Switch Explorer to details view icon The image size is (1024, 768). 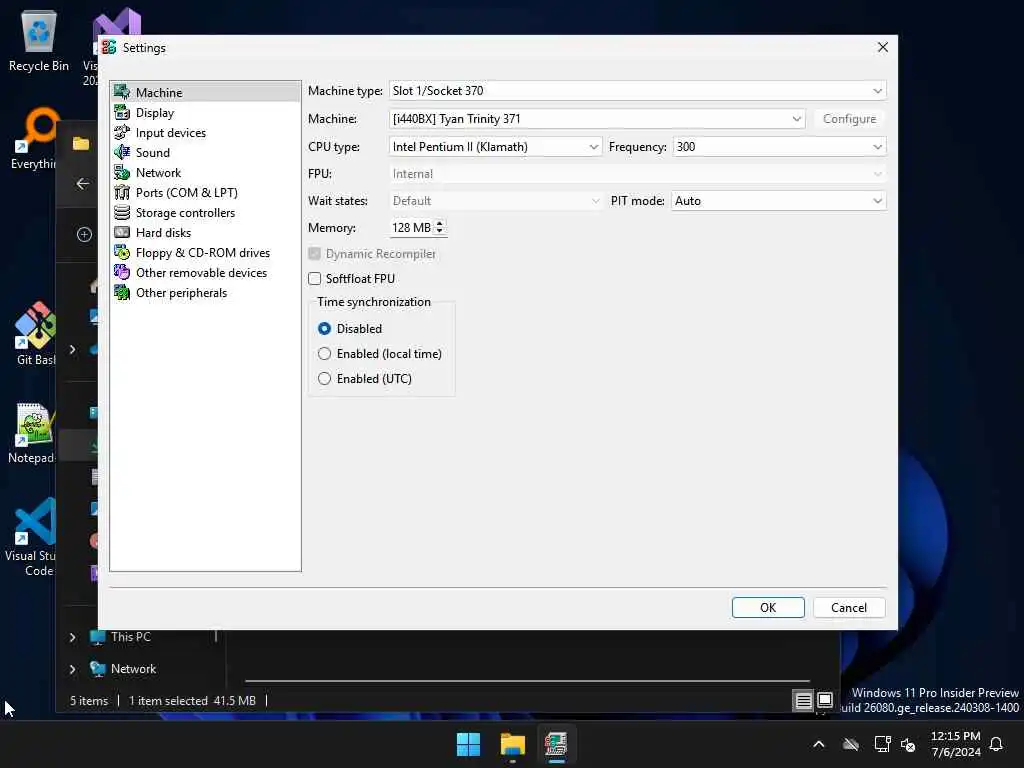click(803, 701)
